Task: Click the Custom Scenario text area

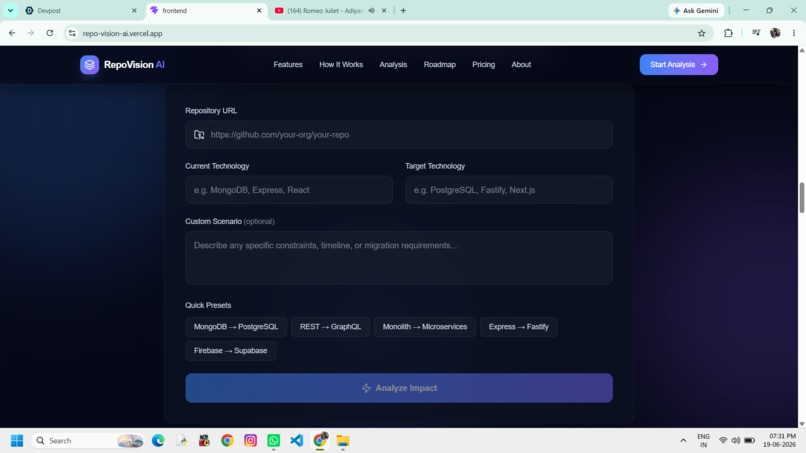Action: click(x=399, y=258)
